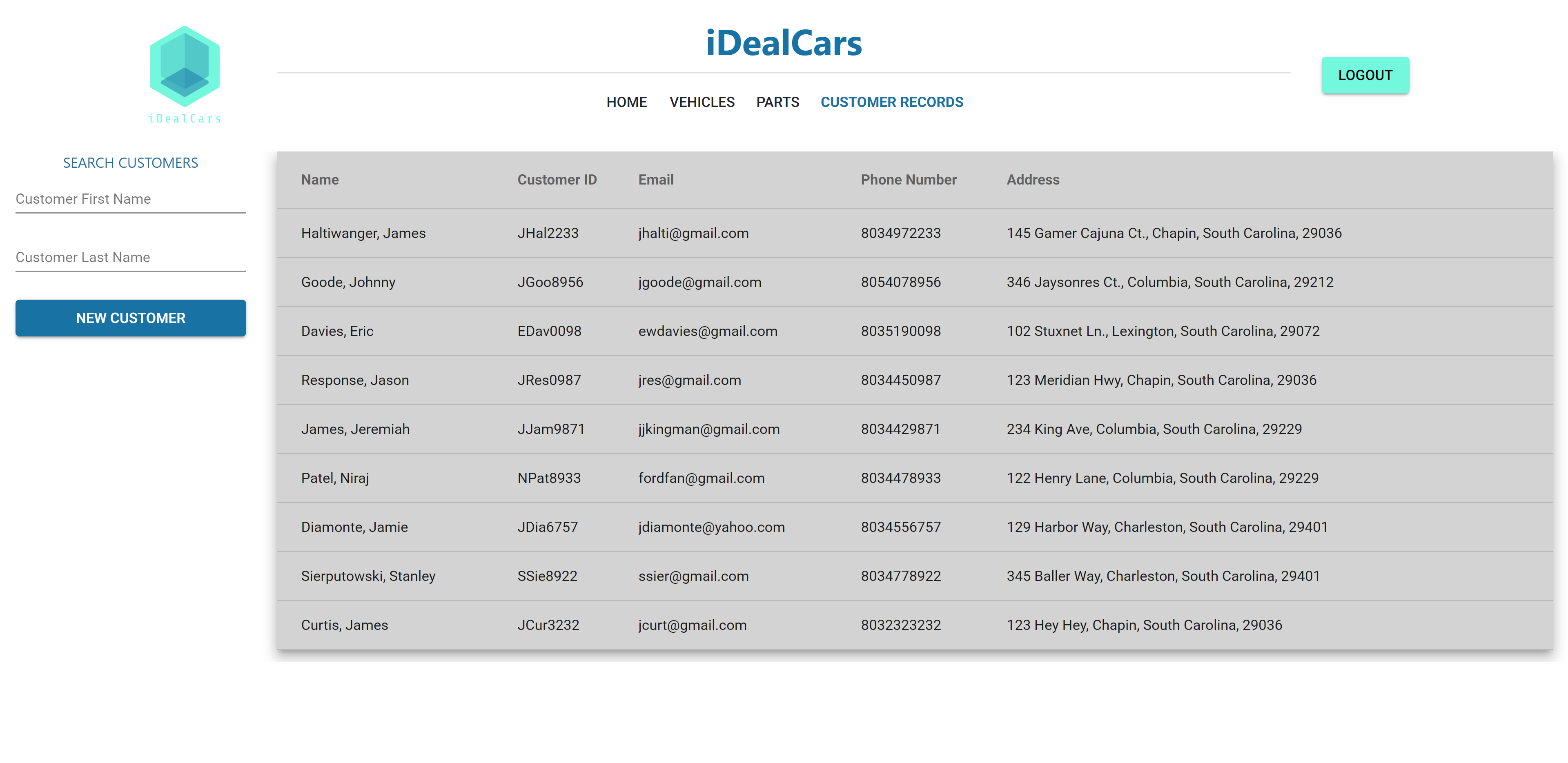Select the CUSTOMER RECORDS tab
The width and height of the screenshot is (1568, 763).
[891, 102]
